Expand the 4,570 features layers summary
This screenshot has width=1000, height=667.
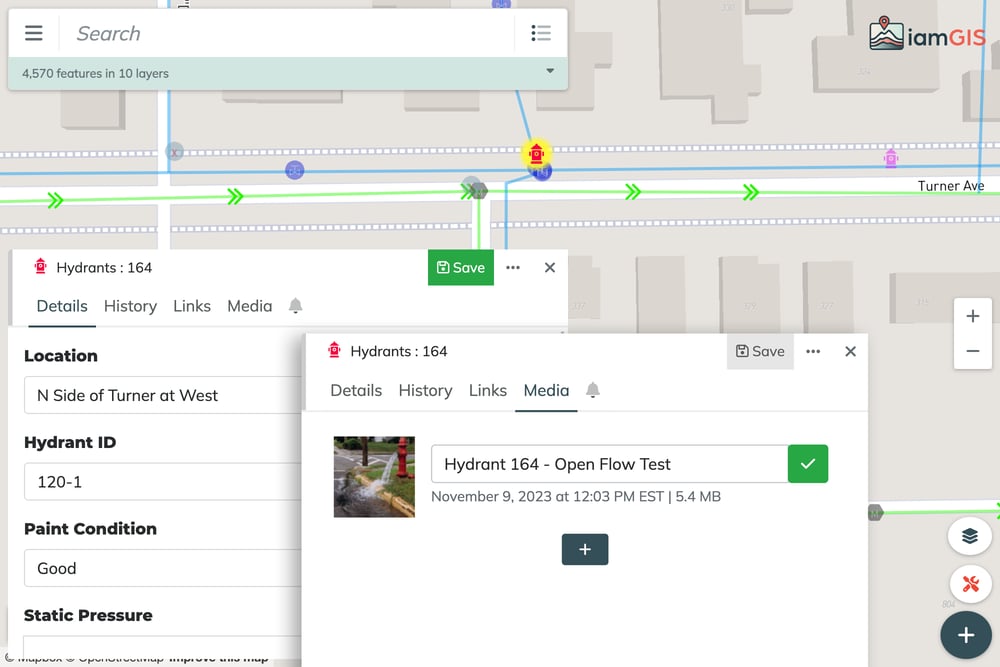coord(550,72)
